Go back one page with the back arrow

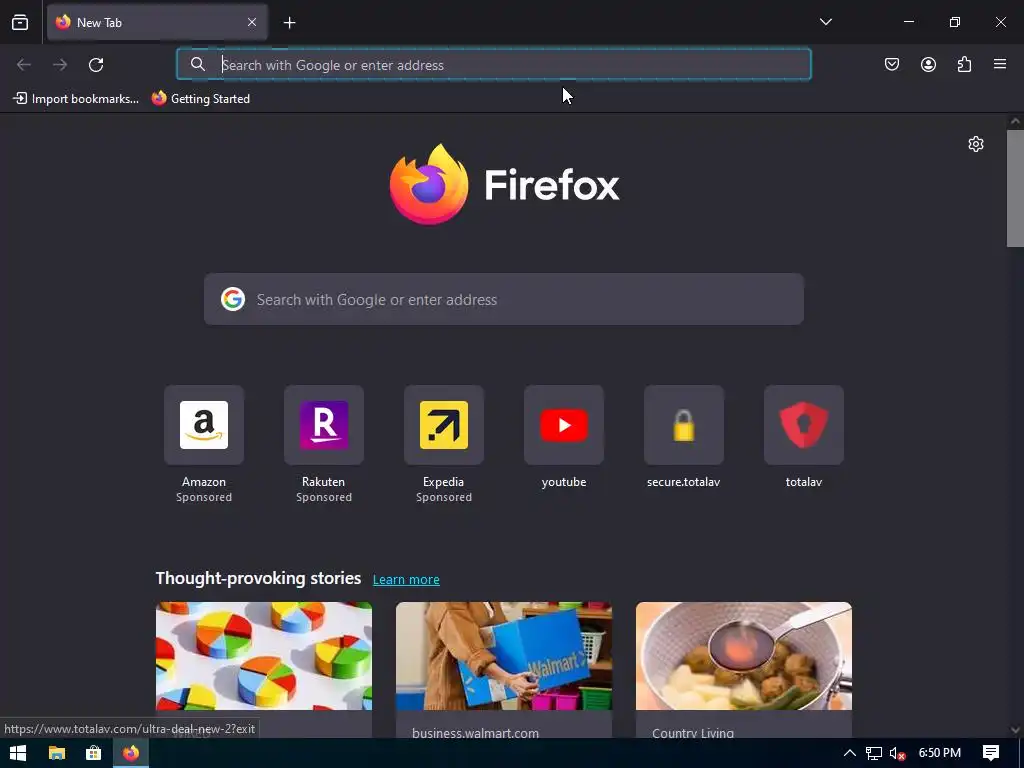pyautogui.click(x=24, y=65)
